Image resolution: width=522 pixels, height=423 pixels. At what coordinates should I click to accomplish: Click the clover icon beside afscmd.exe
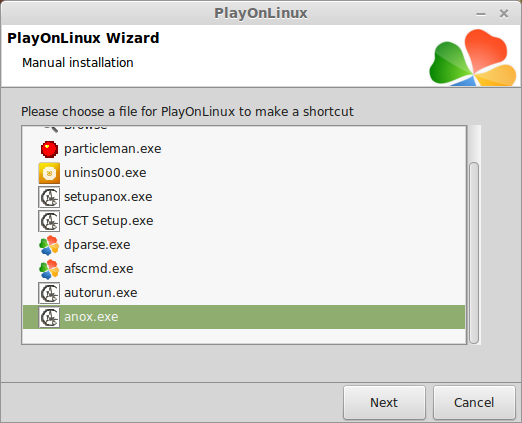49,269
